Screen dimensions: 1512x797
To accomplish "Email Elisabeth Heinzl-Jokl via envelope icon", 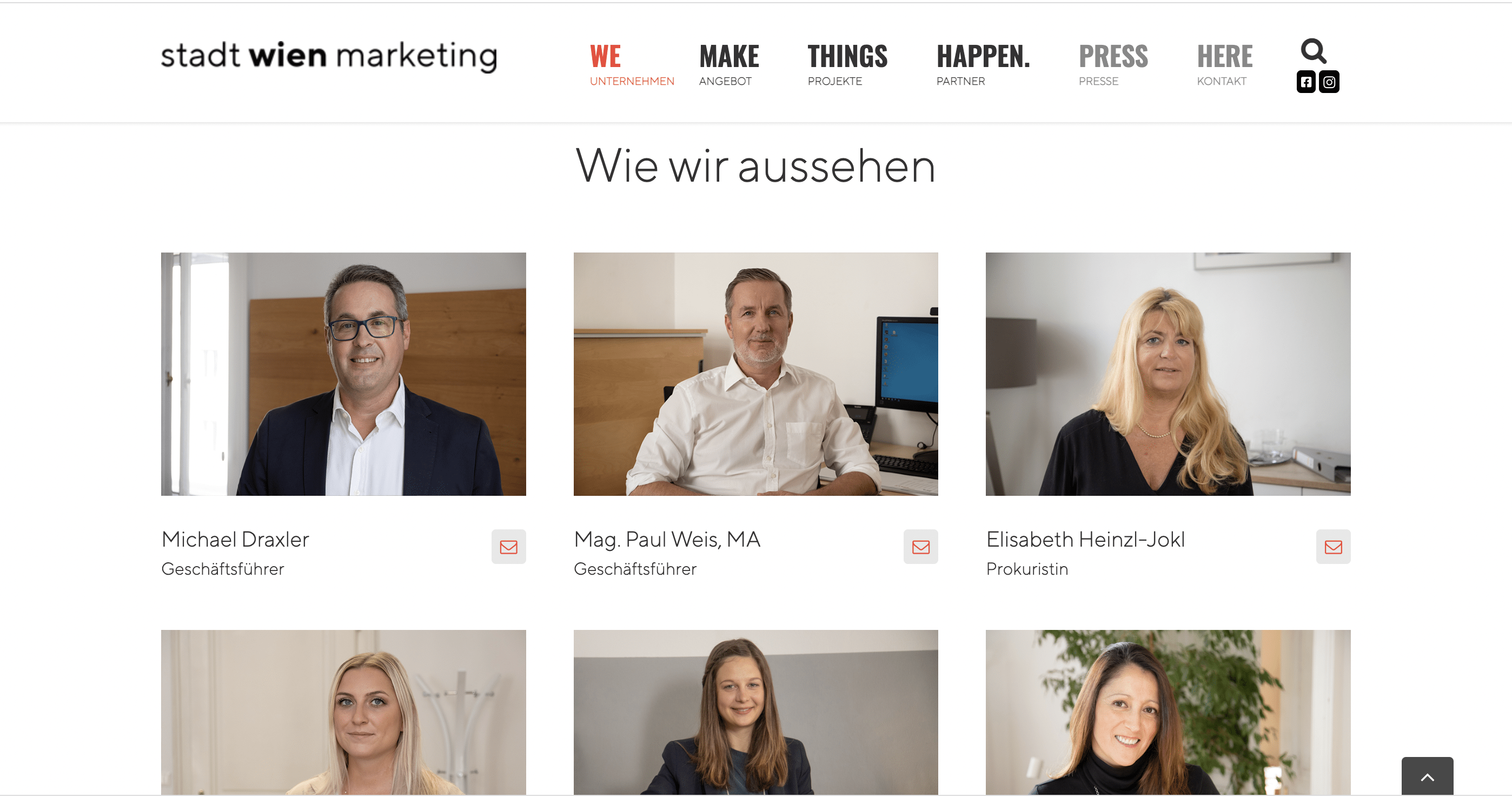I will point(1333,547).
